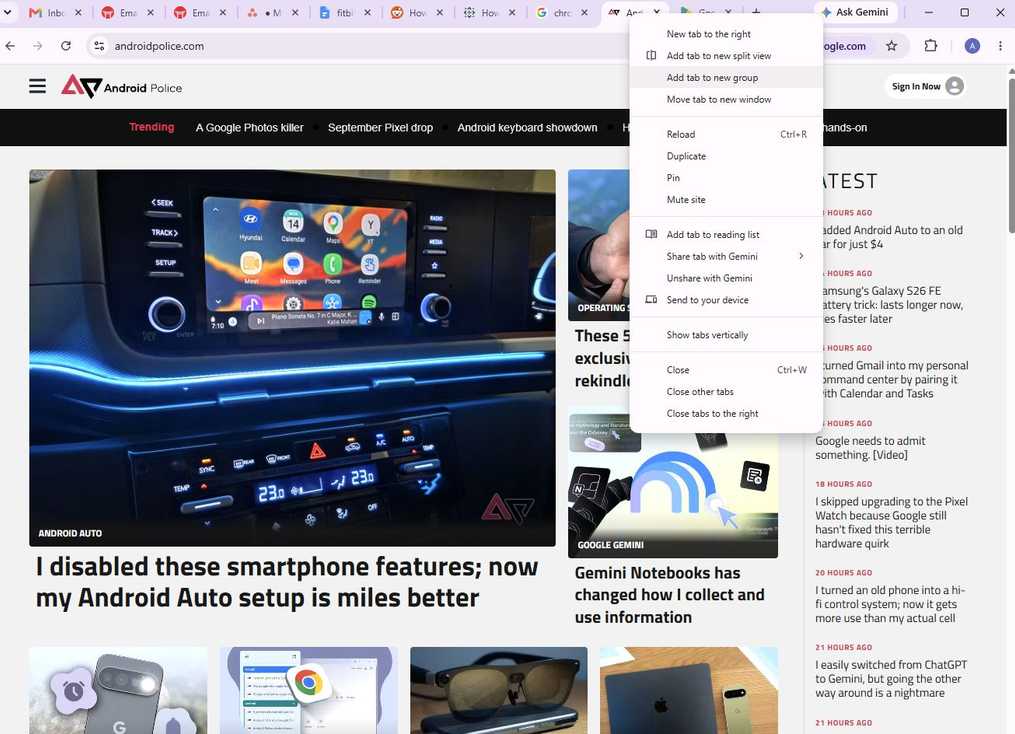Close the fitbit Docs tab
1015x734 pixels.
pos(368,12)
